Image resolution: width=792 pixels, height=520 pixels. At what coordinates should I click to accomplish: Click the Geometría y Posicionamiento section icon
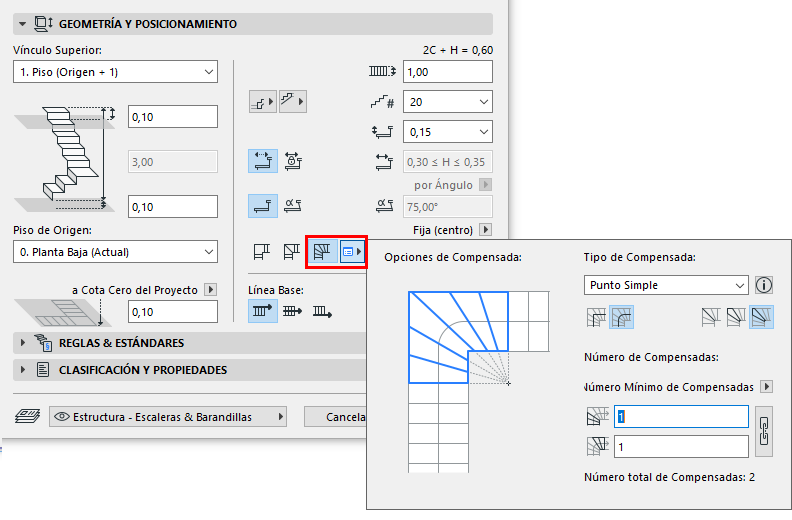pos(43,24)
